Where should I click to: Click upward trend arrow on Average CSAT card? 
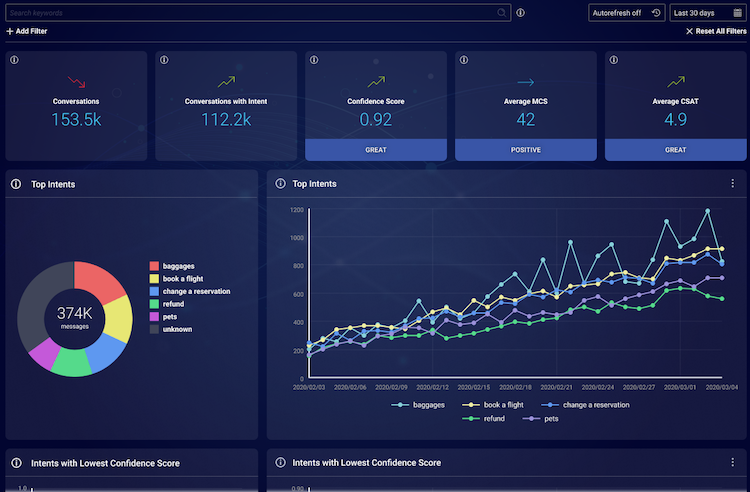point(675,82)
